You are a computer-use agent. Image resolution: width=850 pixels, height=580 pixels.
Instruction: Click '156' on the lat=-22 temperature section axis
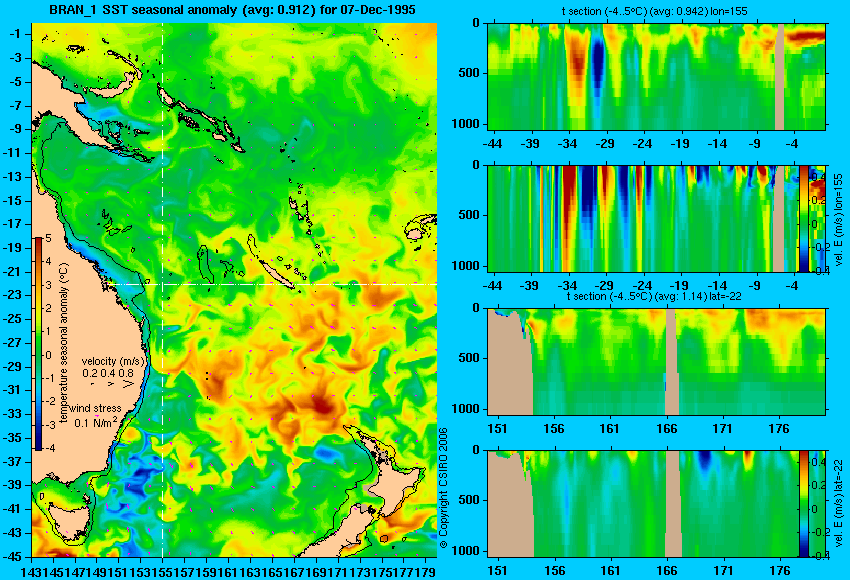[554, 429]
